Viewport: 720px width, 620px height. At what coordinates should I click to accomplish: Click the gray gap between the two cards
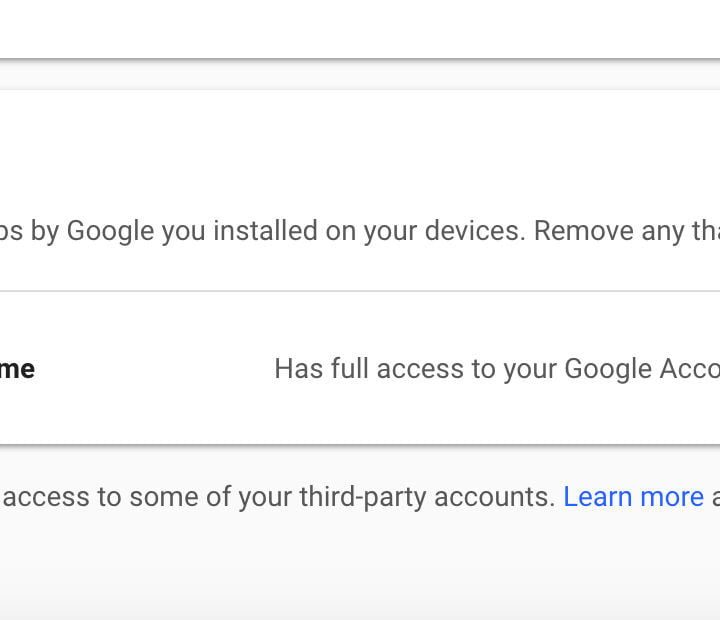pyautogui.click(x=360, y=76)
